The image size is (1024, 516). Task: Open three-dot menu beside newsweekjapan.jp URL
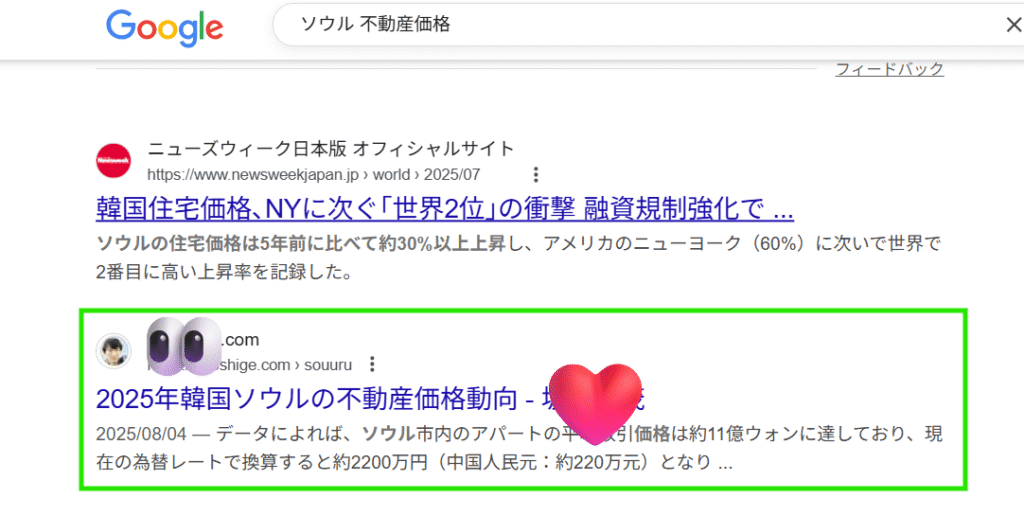[536, 174]
